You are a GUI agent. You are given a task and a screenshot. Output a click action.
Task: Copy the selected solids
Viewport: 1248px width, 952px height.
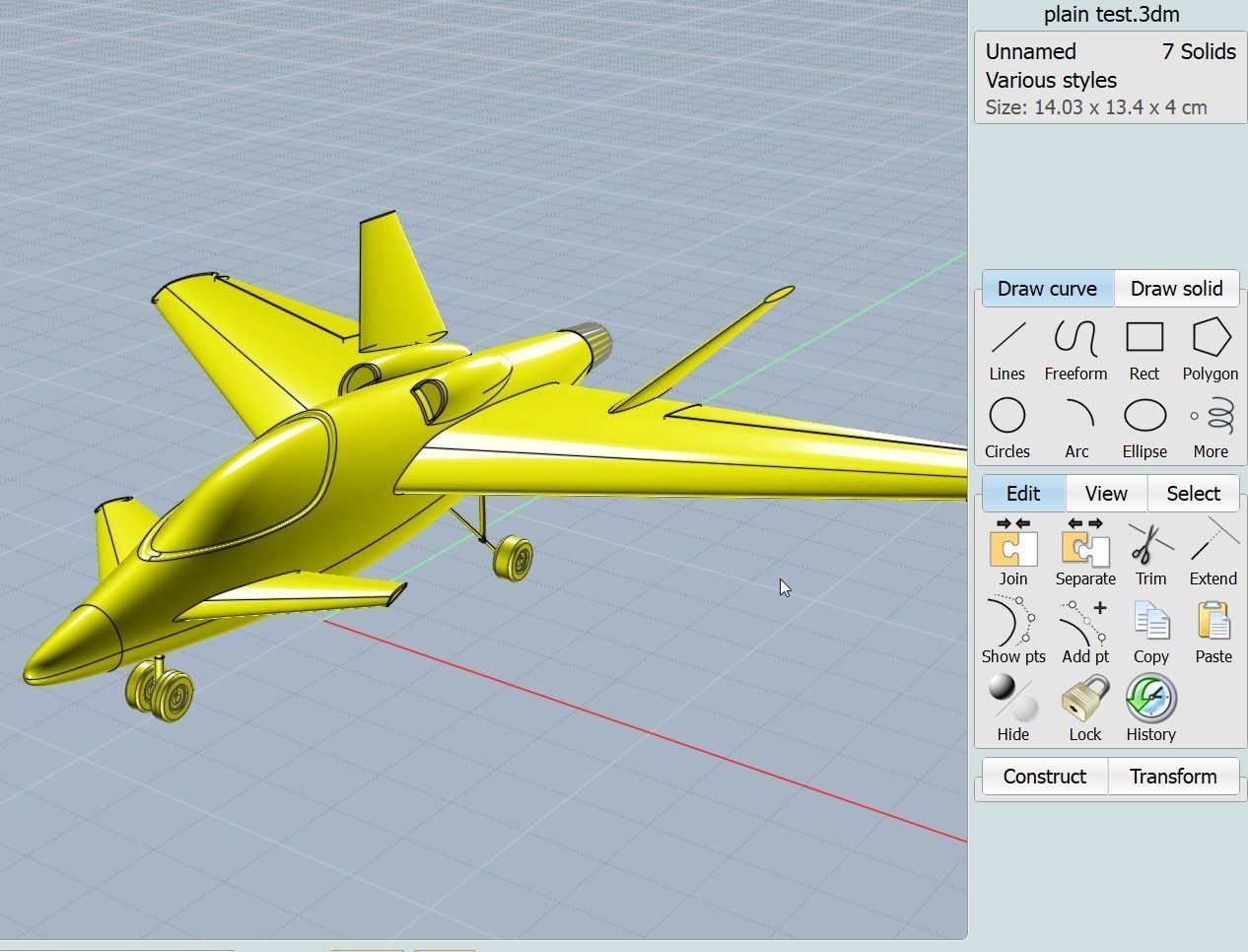point(1150,632)
